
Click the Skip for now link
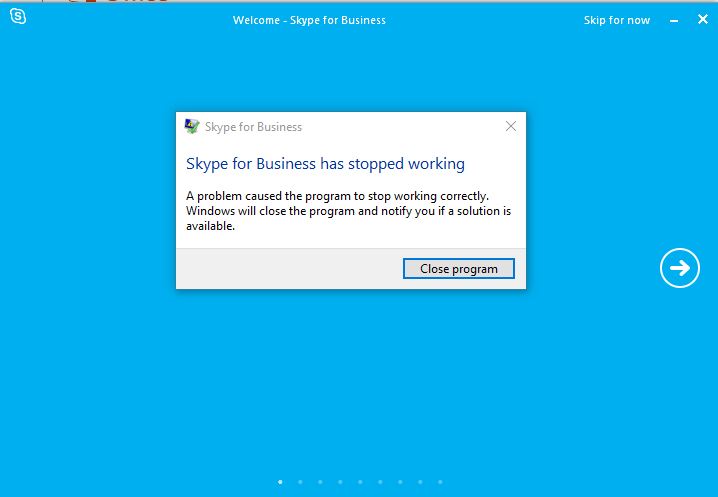point(616,20)
